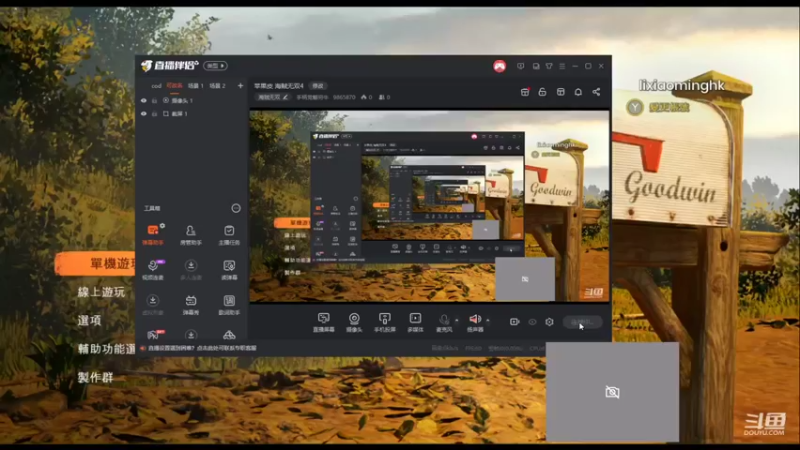Select 線上遊玩 in game menu
Screen dimensions: 800x450
point(101,292)
